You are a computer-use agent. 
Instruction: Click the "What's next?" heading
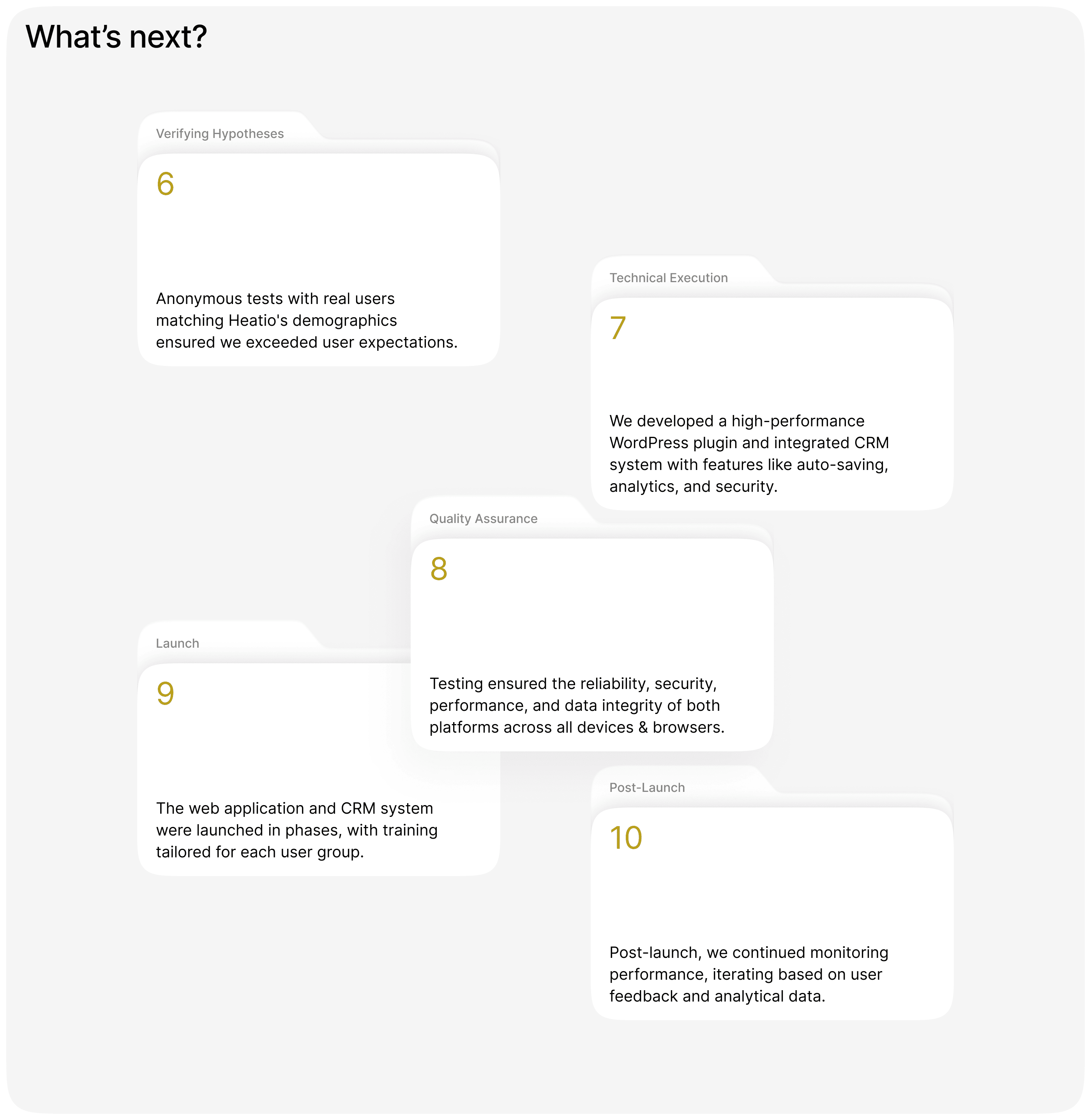116,37
